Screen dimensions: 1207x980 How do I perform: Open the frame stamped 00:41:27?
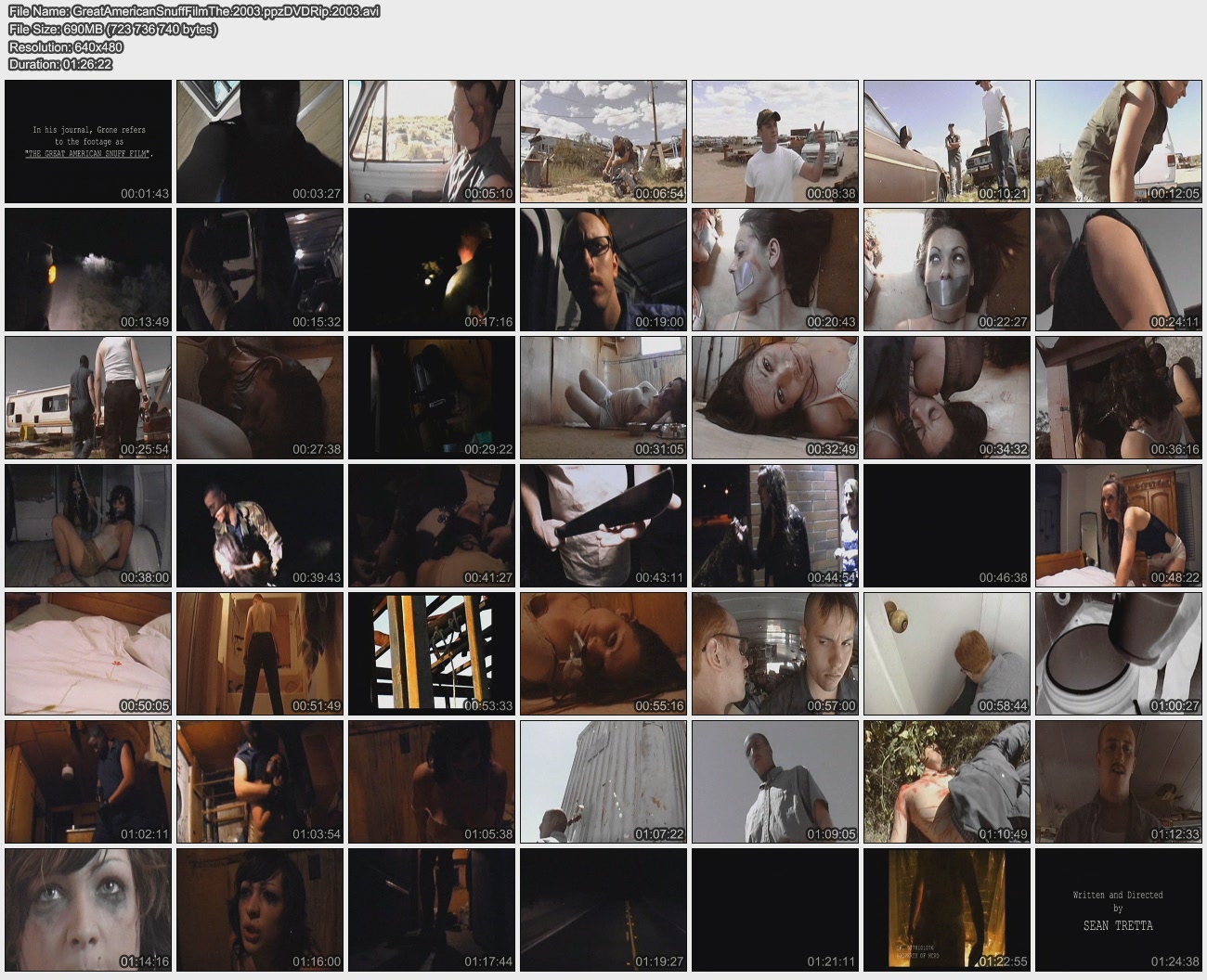click(x=432, y=526)
